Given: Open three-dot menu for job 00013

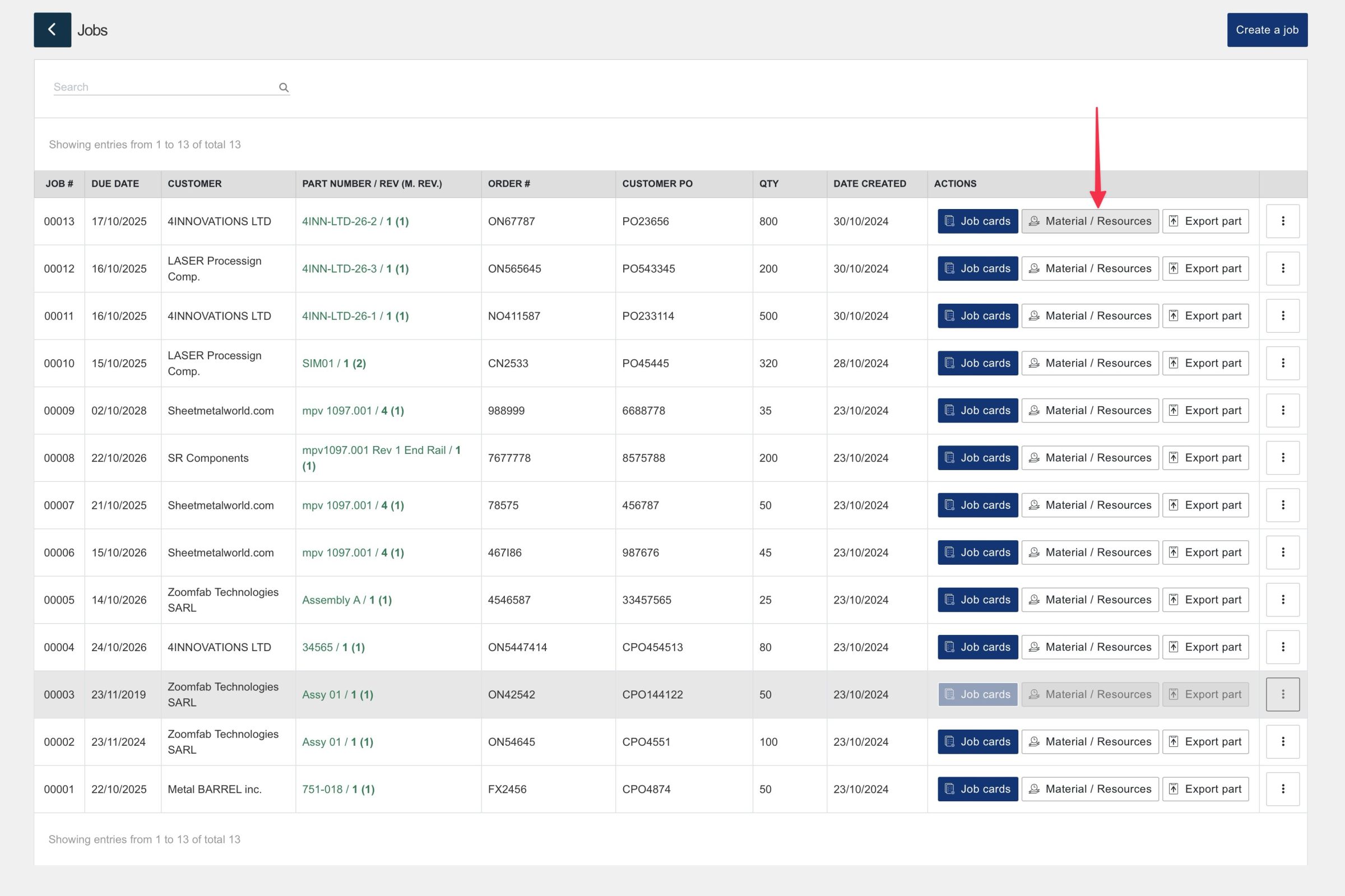Looking at the screenshot, I should pyautogui.click(x=1282, y=221).
